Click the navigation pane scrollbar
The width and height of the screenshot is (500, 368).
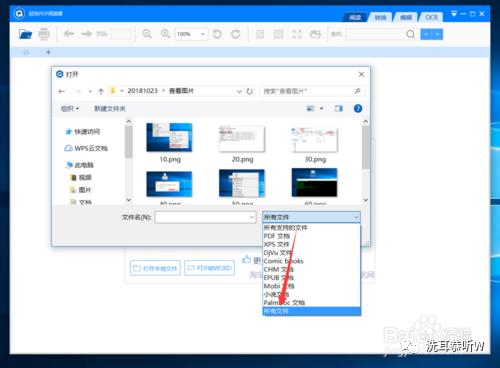click(x=129, y=141)
